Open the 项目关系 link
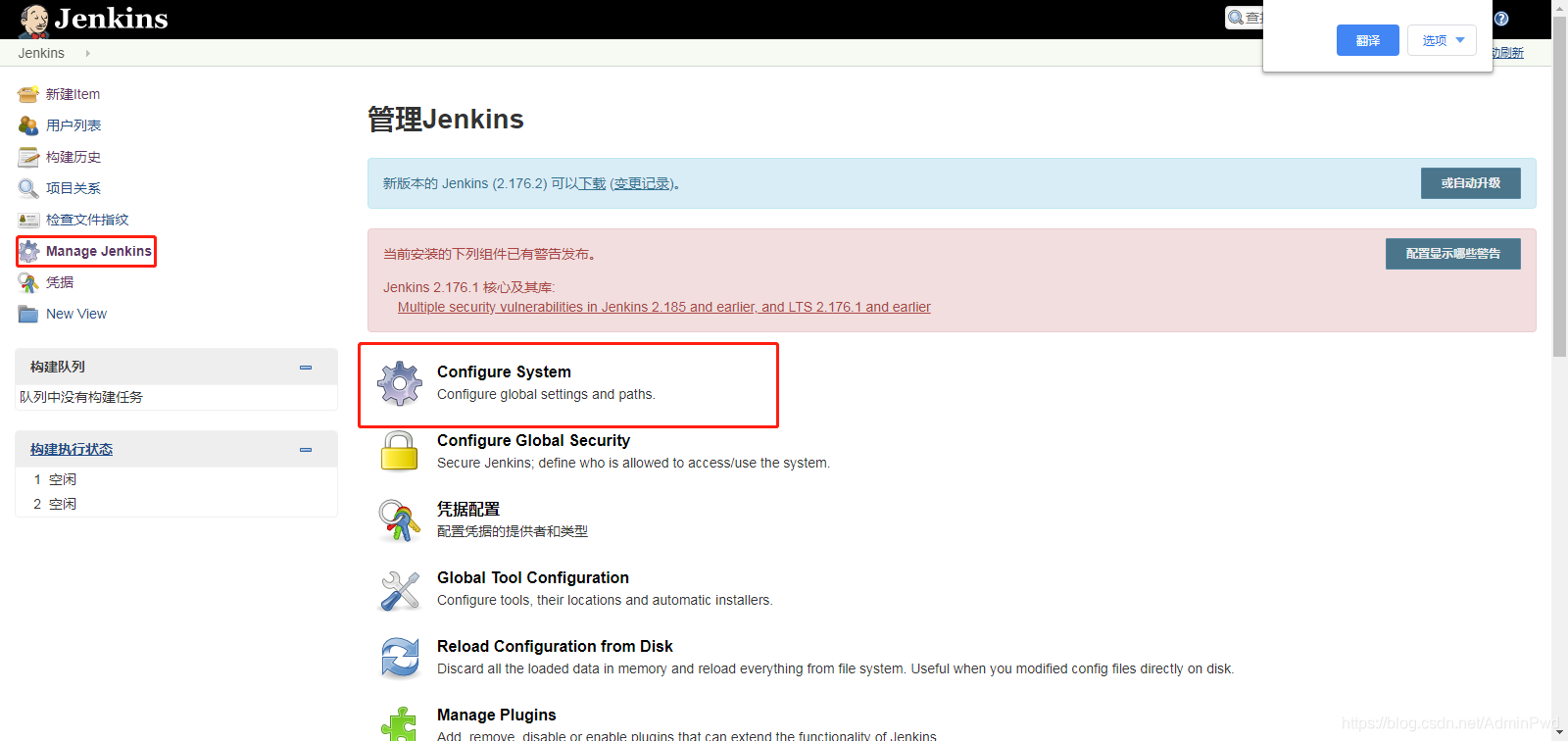 73,188
